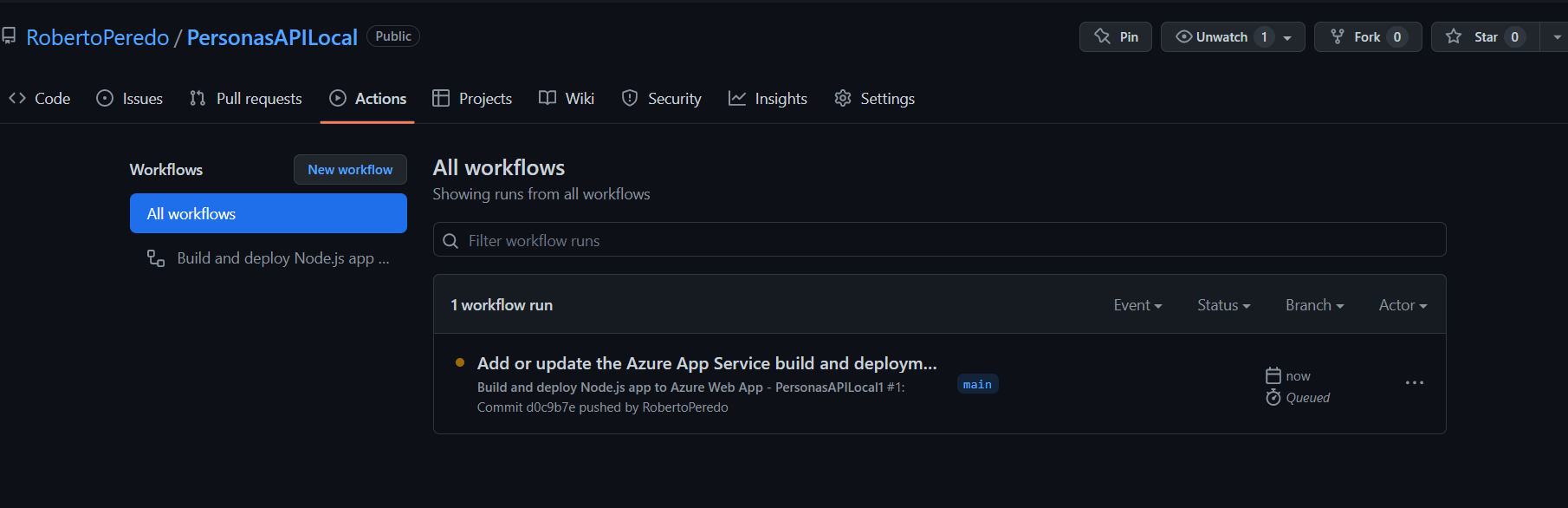Switch to the Issues tab

pos(130,99)
